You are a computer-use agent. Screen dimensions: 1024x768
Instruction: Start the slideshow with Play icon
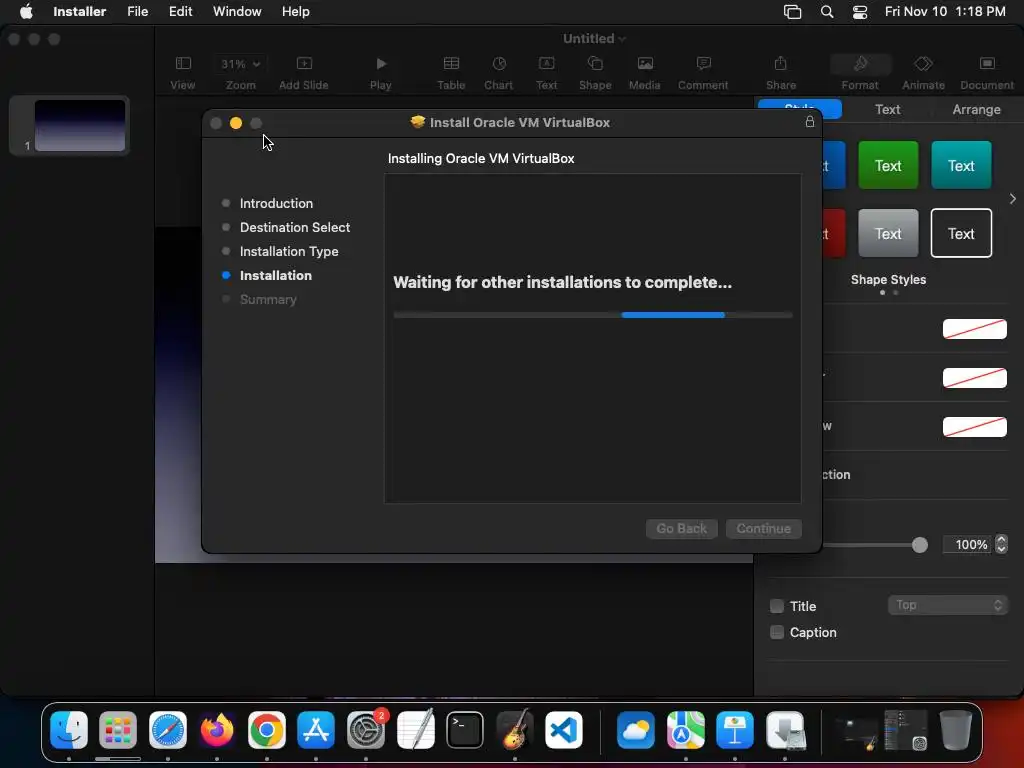point(381,64)
